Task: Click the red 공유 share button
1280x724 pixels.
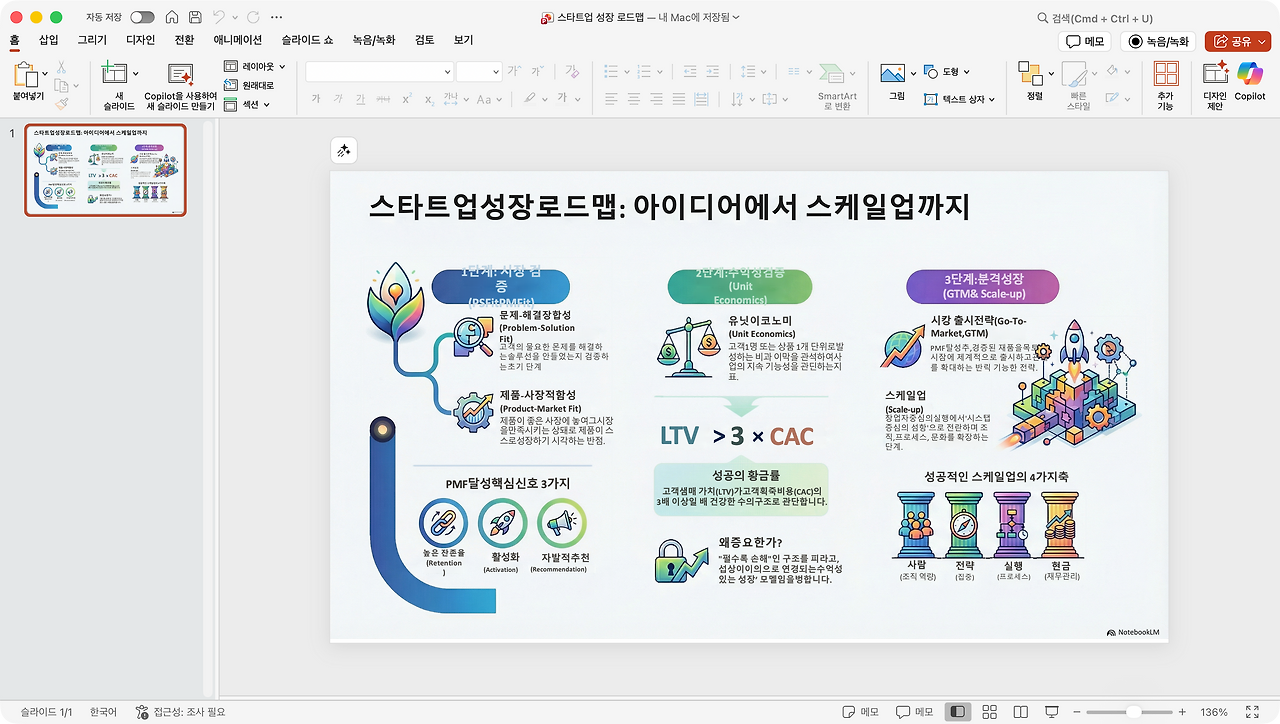Action: [1238, 42]
